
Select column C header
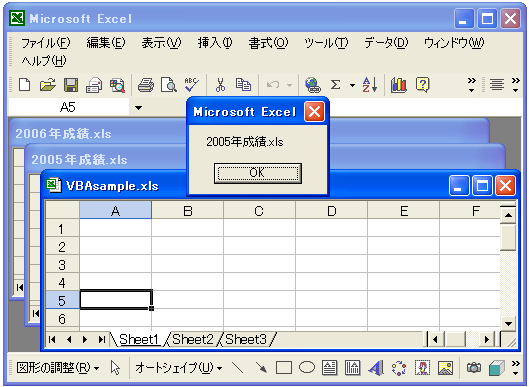click(259, 211)
